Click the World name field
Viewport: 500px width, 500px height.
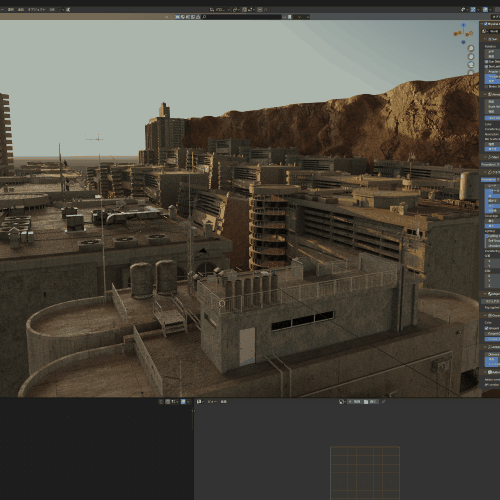tap(494, 31)
